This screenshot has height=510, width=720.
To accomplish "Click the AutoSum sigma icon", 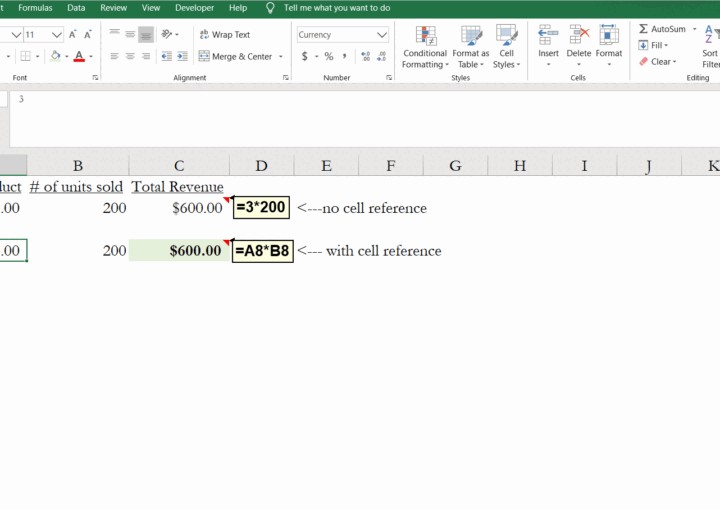I will tap(644, 29).
